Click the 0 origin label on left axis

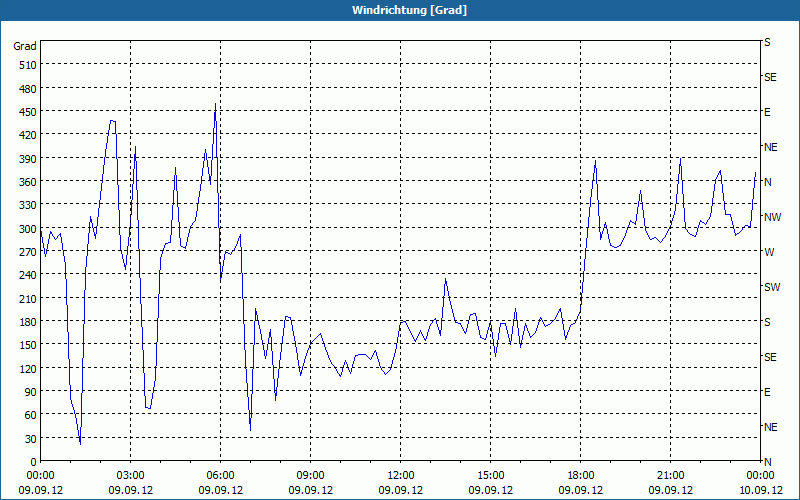coord(34,462)
